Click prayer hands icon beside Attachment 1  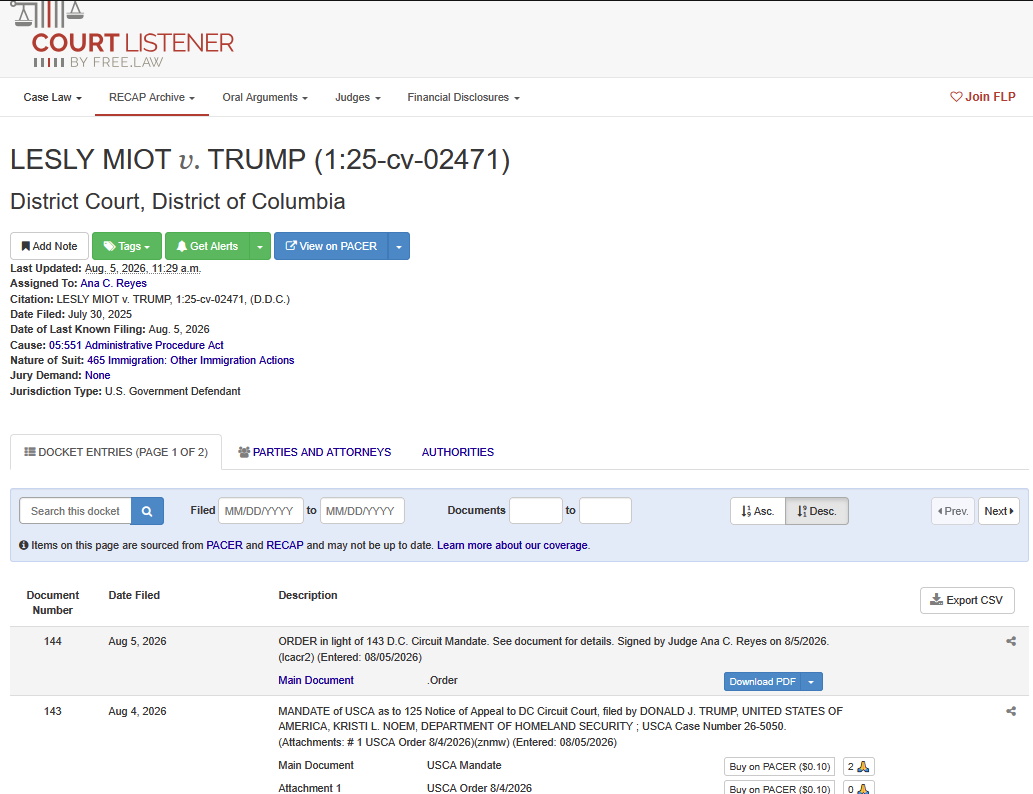coord(858,788)
